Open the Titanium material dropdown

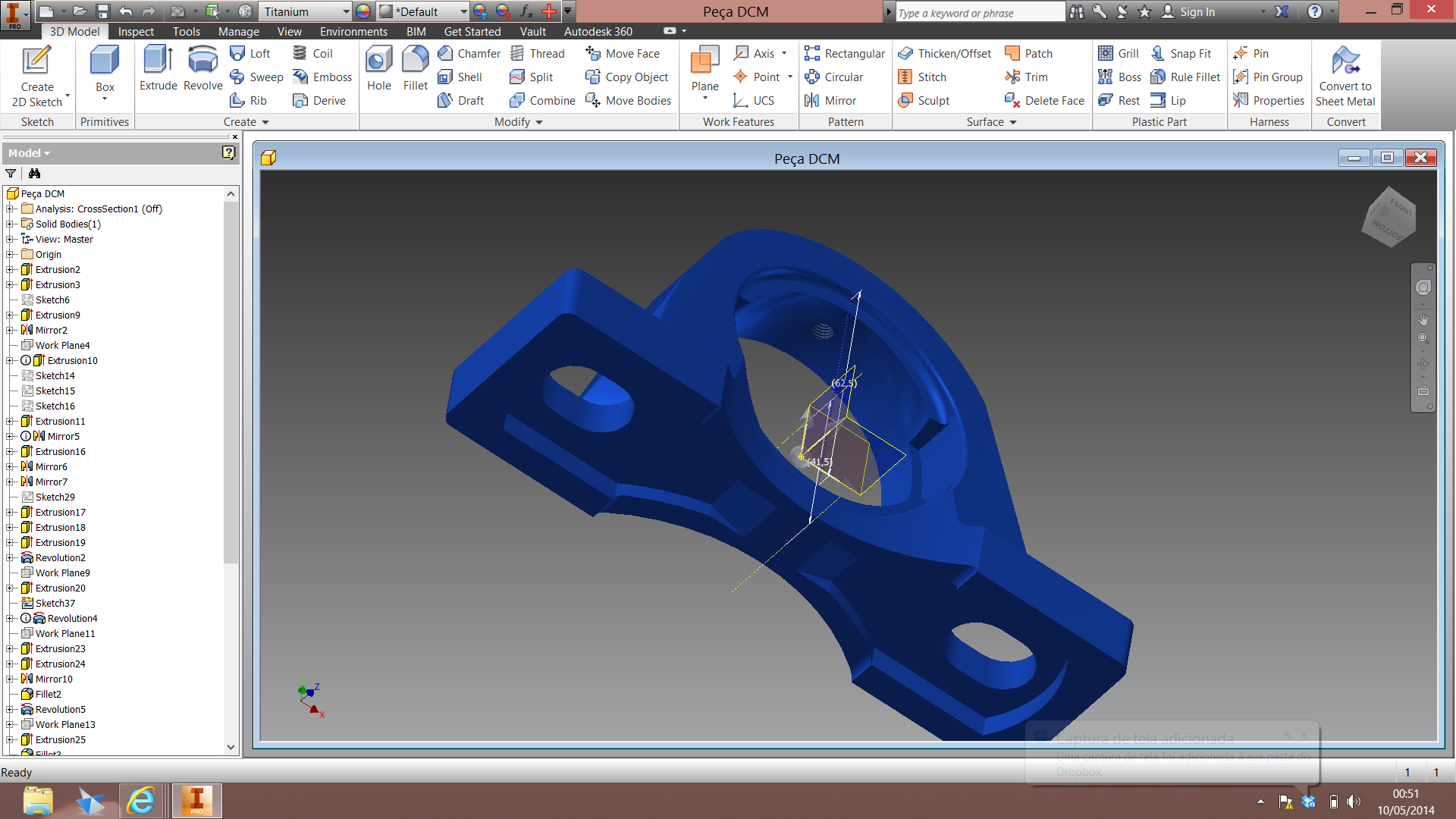346,12
